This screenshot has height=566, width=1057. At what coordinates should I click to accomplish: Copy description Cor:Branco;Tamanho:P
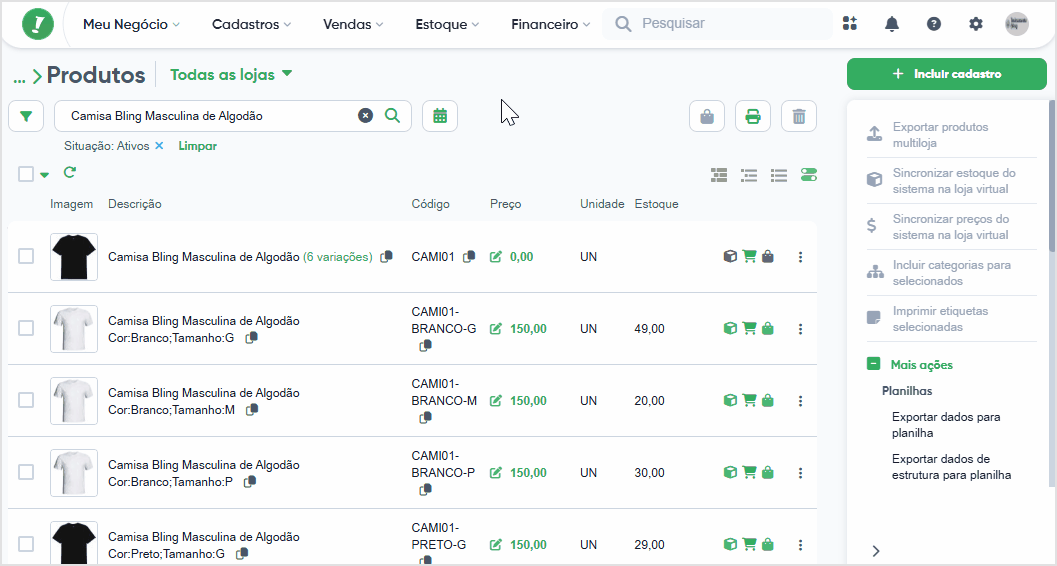(249, 482)
